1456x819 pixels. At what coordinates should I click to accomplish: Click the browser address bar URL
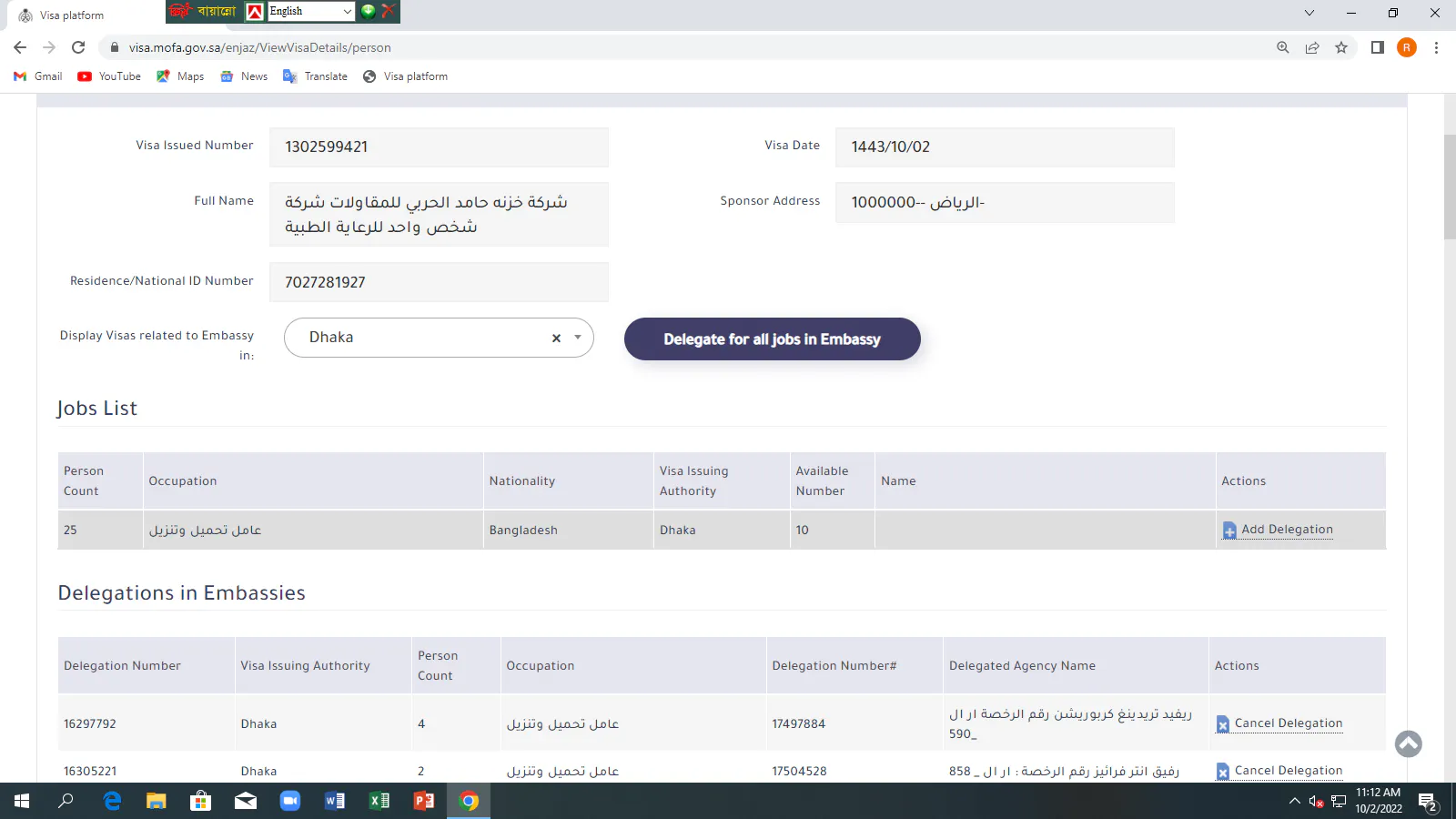coord(260,47)
